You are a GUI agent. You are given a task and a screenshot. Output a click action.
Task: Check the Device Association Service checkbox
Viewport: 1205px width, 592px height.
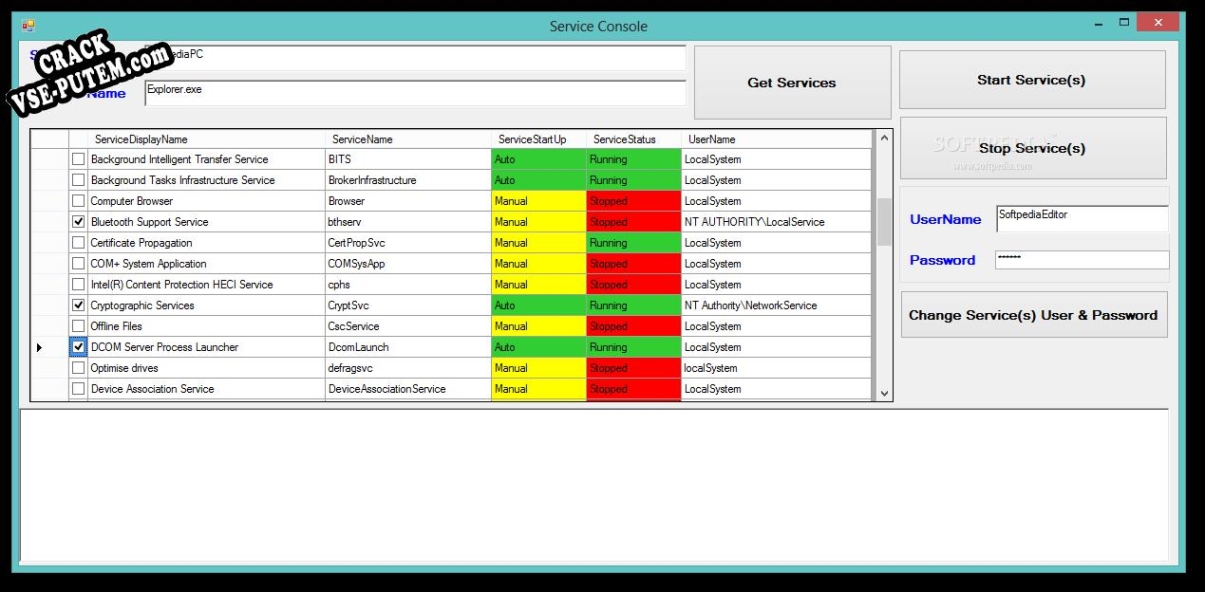point(78,389)
